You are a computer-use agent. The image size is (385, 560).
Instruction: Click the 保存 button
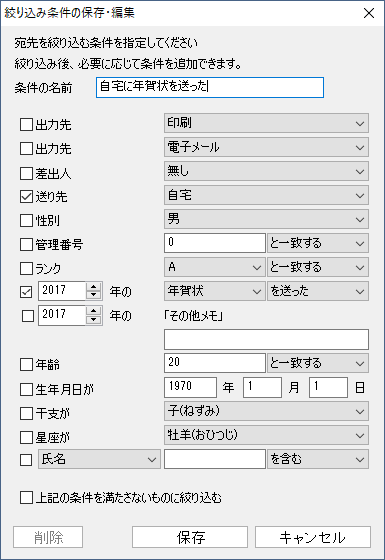point(190,537)
